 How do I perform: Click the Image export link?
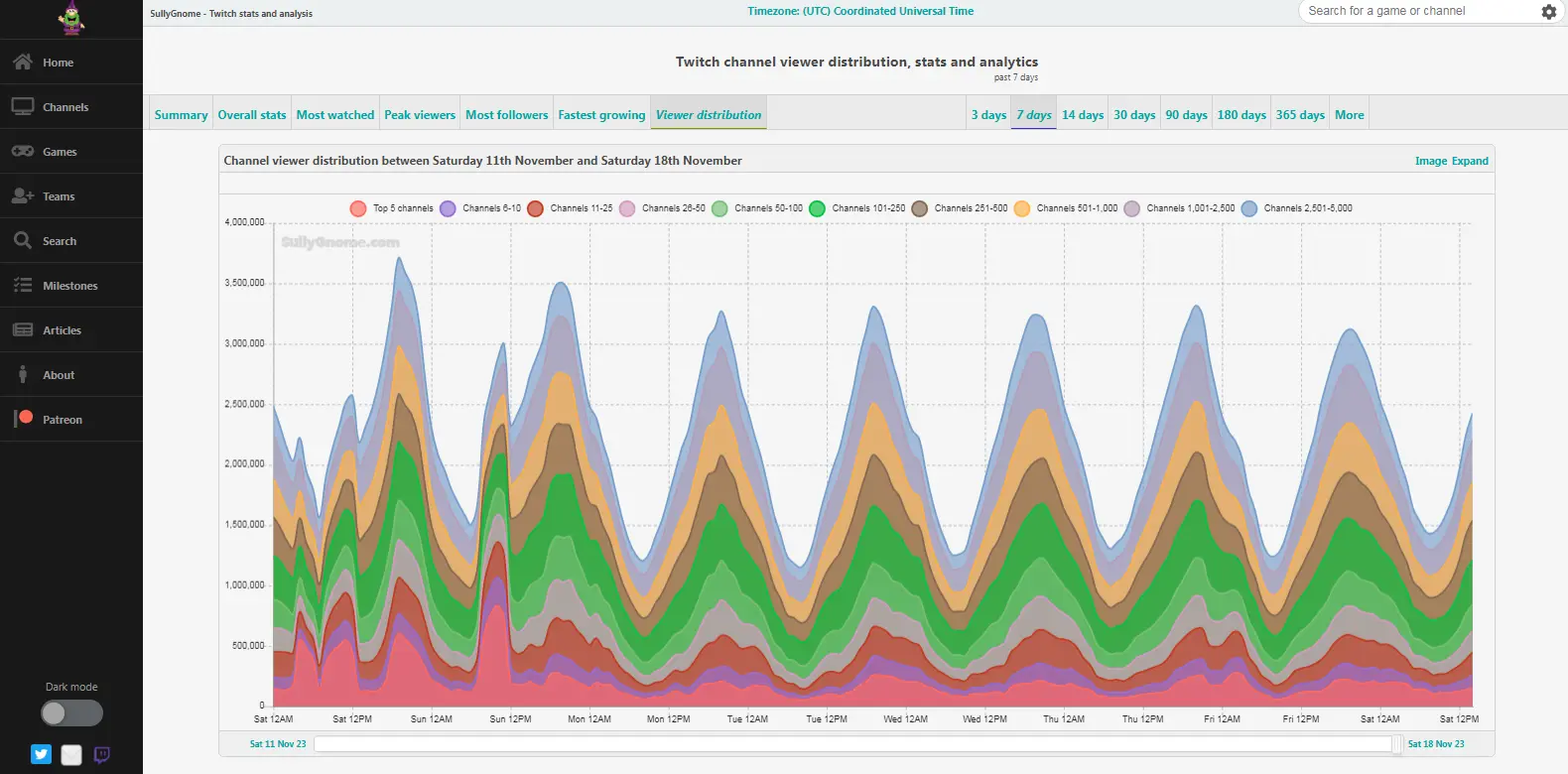point(1430,161)
